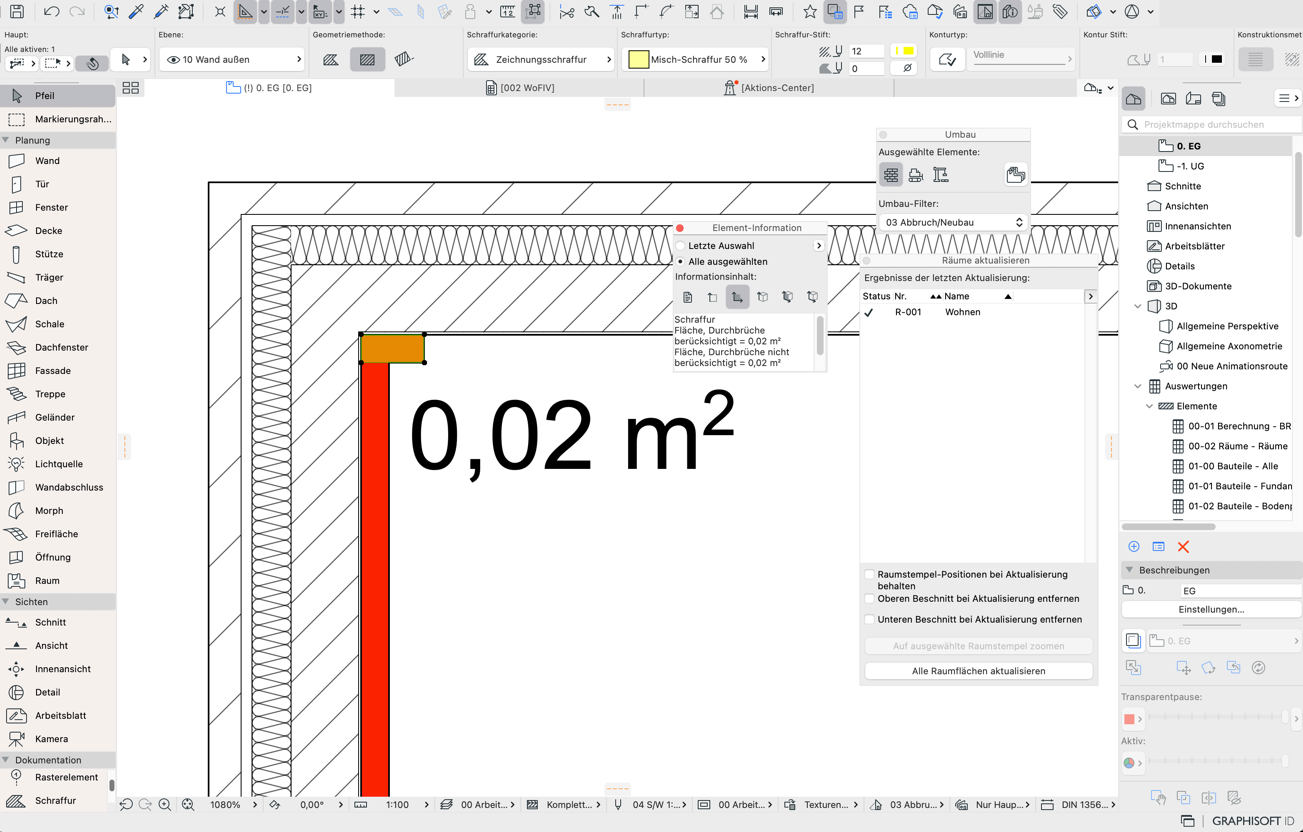Enable Oberen Beschnitt bei Aktualisierung entfernen
Image resolution: width=1303 pixels, height=832 pixels.
pos(870,599)
